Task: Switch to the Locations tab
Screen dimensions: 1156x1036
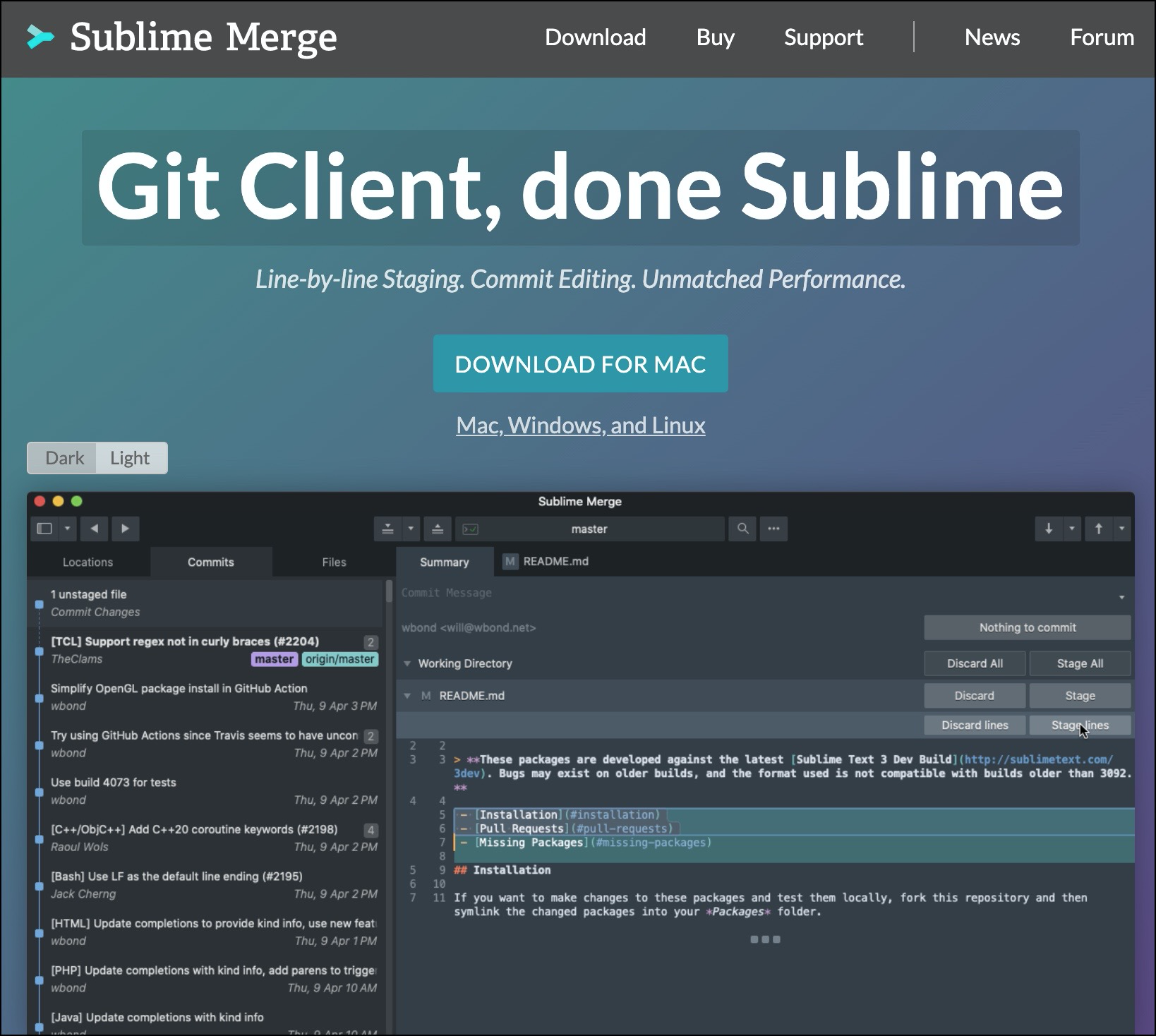Action: coord(88,562)
